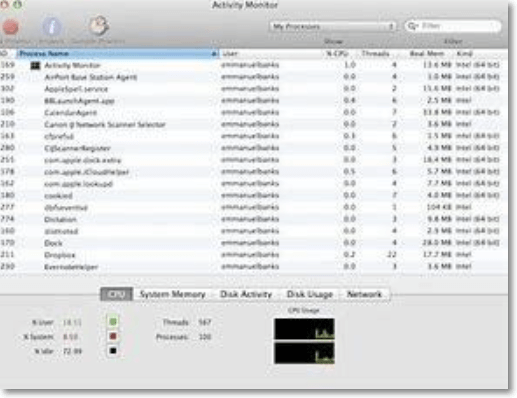The image size is (517, 398).
Task: Click the 104 KB memory value
Action: click(439, 207)
